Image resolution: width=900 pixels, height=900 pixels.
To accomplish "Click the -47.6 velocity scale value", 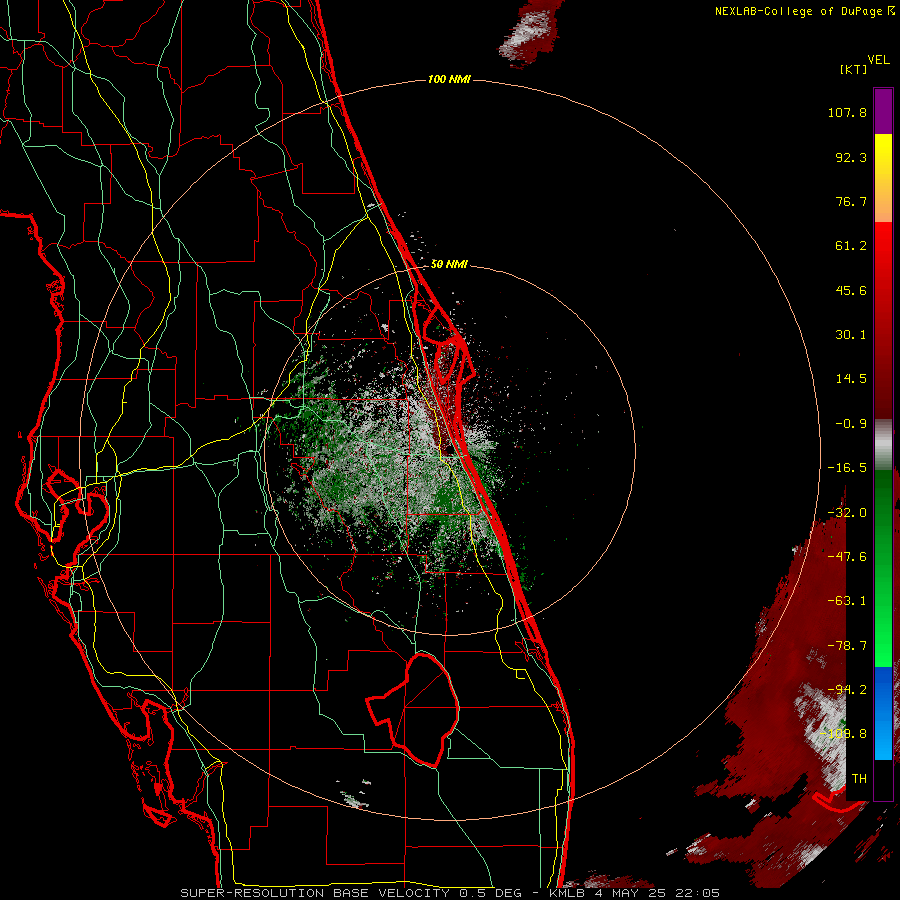I will [x=847, y=557].
